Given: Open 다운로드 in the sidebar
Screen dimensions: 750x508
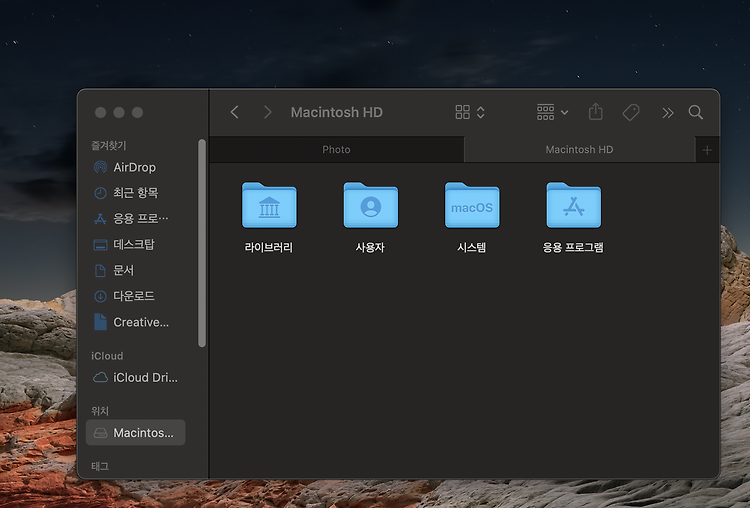Looking at the screenshot, I should 136,296.
